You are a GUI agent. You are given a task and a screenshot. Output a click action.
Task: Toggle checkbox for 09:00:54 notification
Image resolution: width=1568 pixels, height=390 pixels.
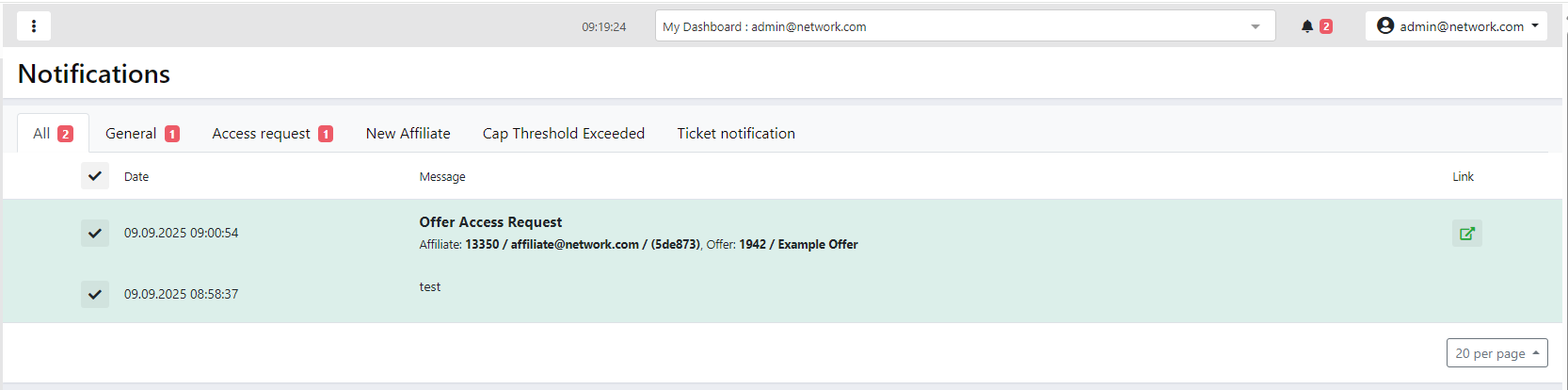[95, 233]
